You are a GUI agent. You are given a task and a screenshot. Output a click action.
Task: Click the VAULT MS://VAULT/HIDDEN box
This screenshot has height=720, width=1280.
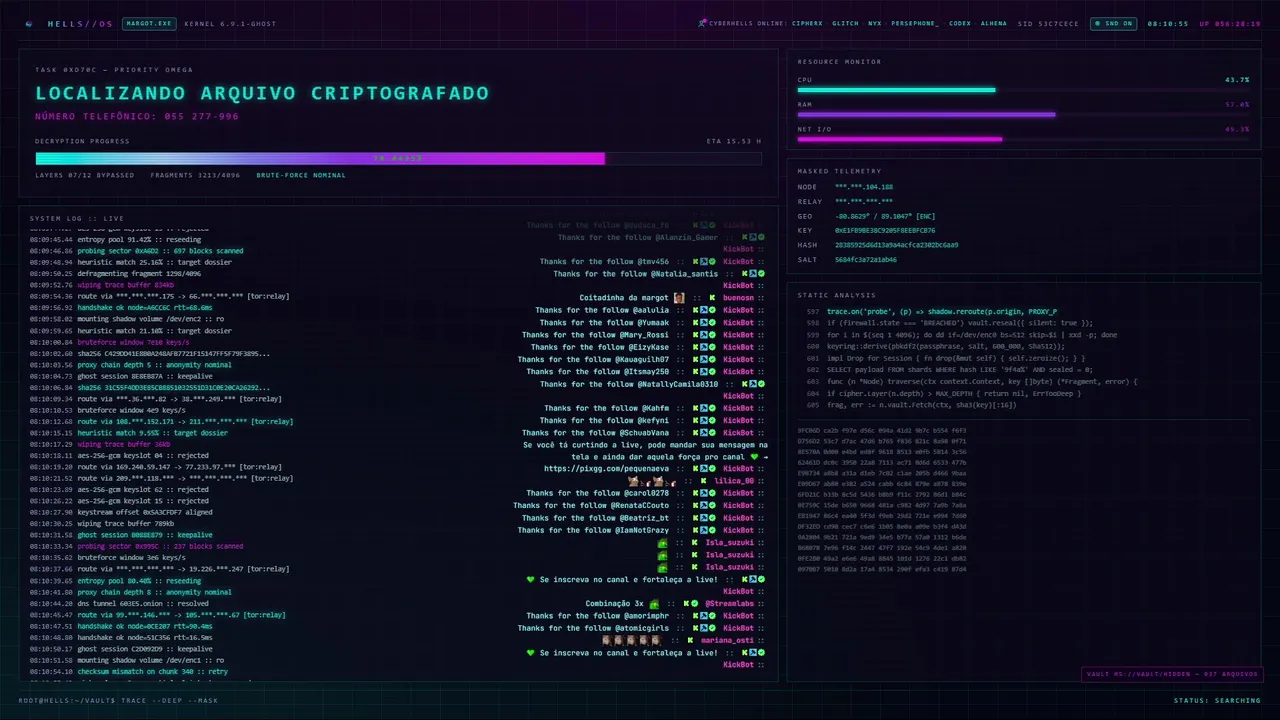point(1171,674)
